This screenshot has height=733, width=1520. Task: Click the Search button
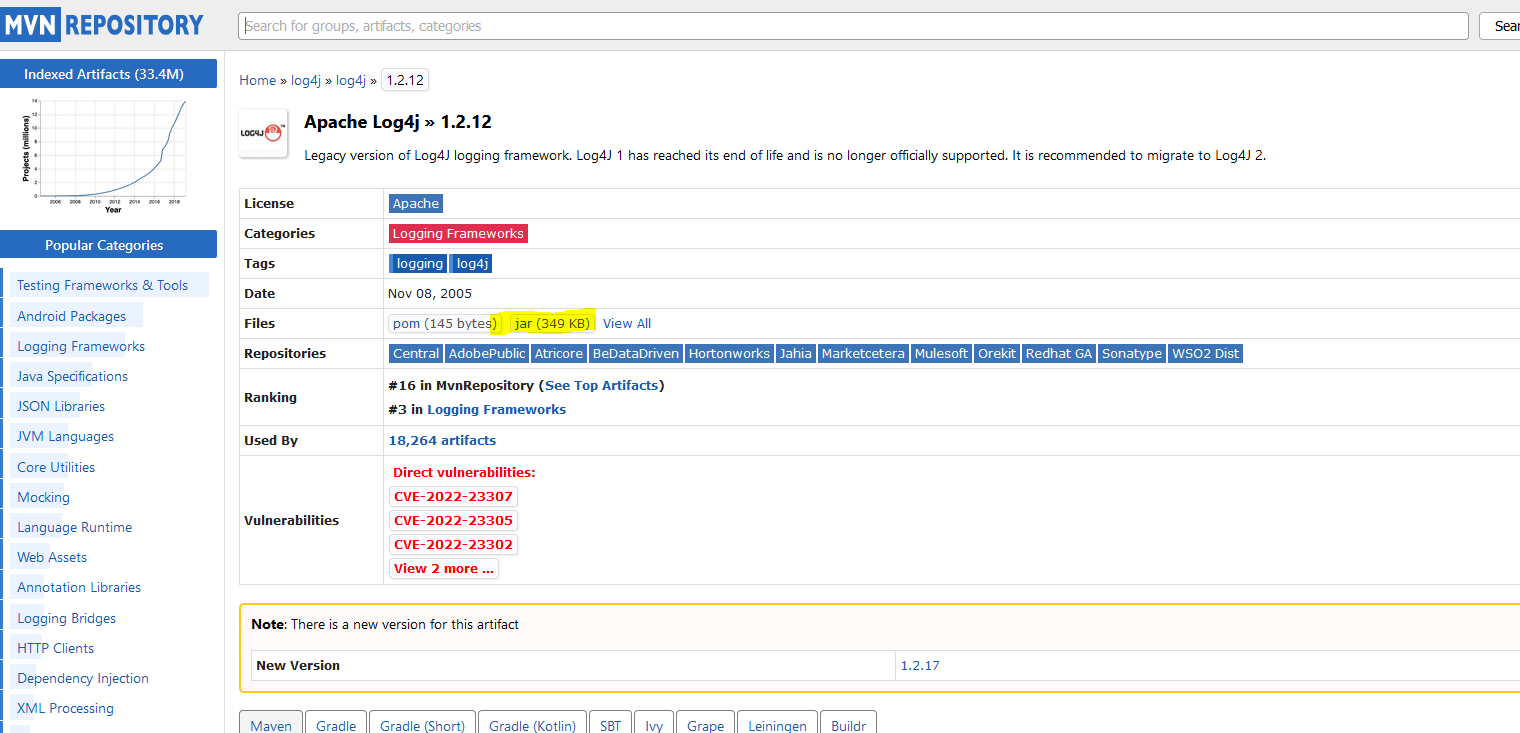tap(1500, 26)
